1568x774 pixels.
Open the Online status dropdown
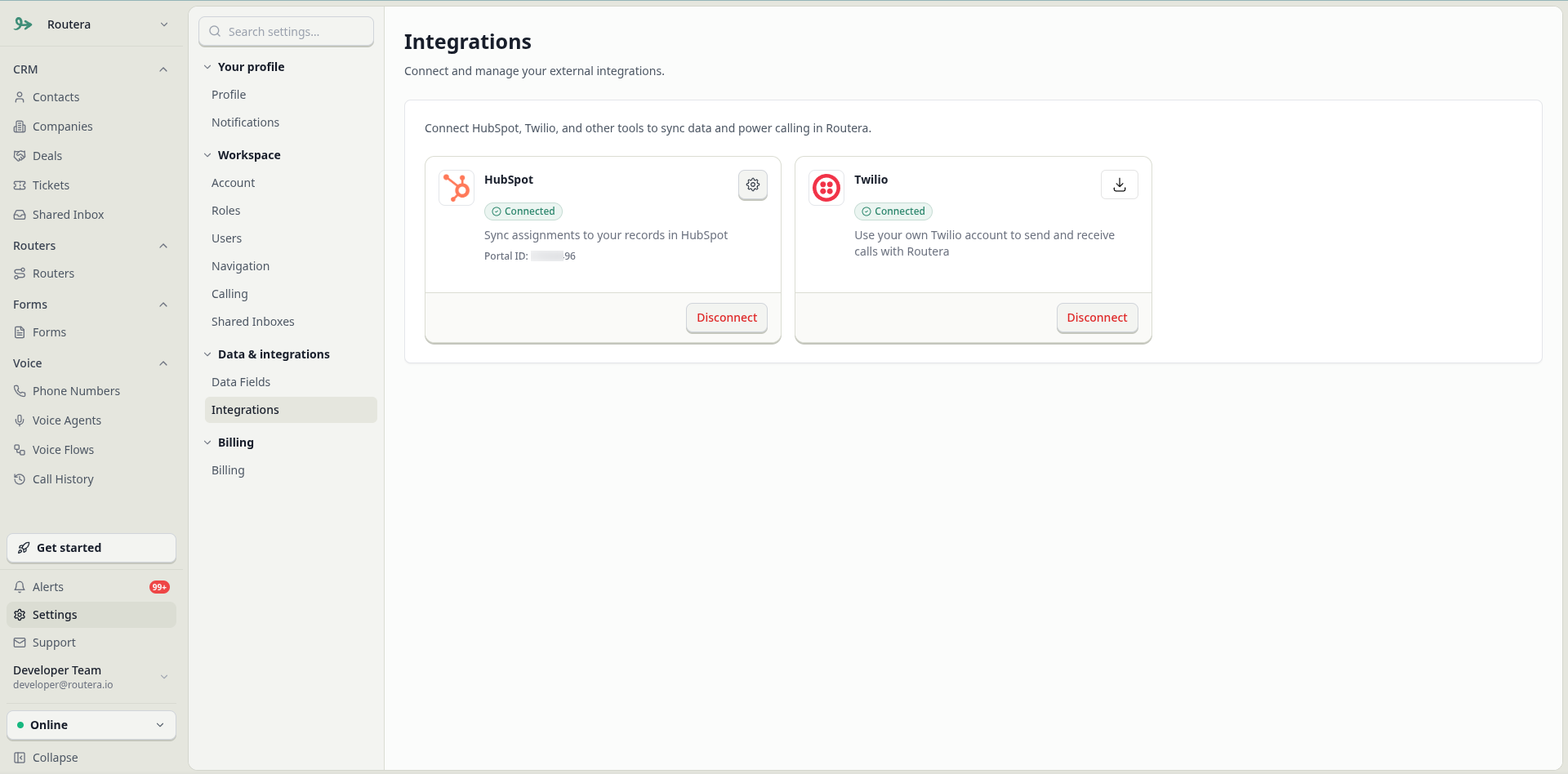tap(91, 725)
